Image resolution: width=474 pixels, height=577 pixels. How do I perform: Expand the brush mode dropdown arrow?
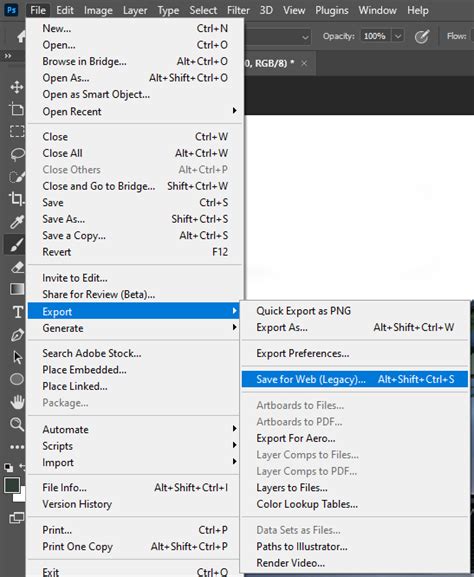pos(305,37)
